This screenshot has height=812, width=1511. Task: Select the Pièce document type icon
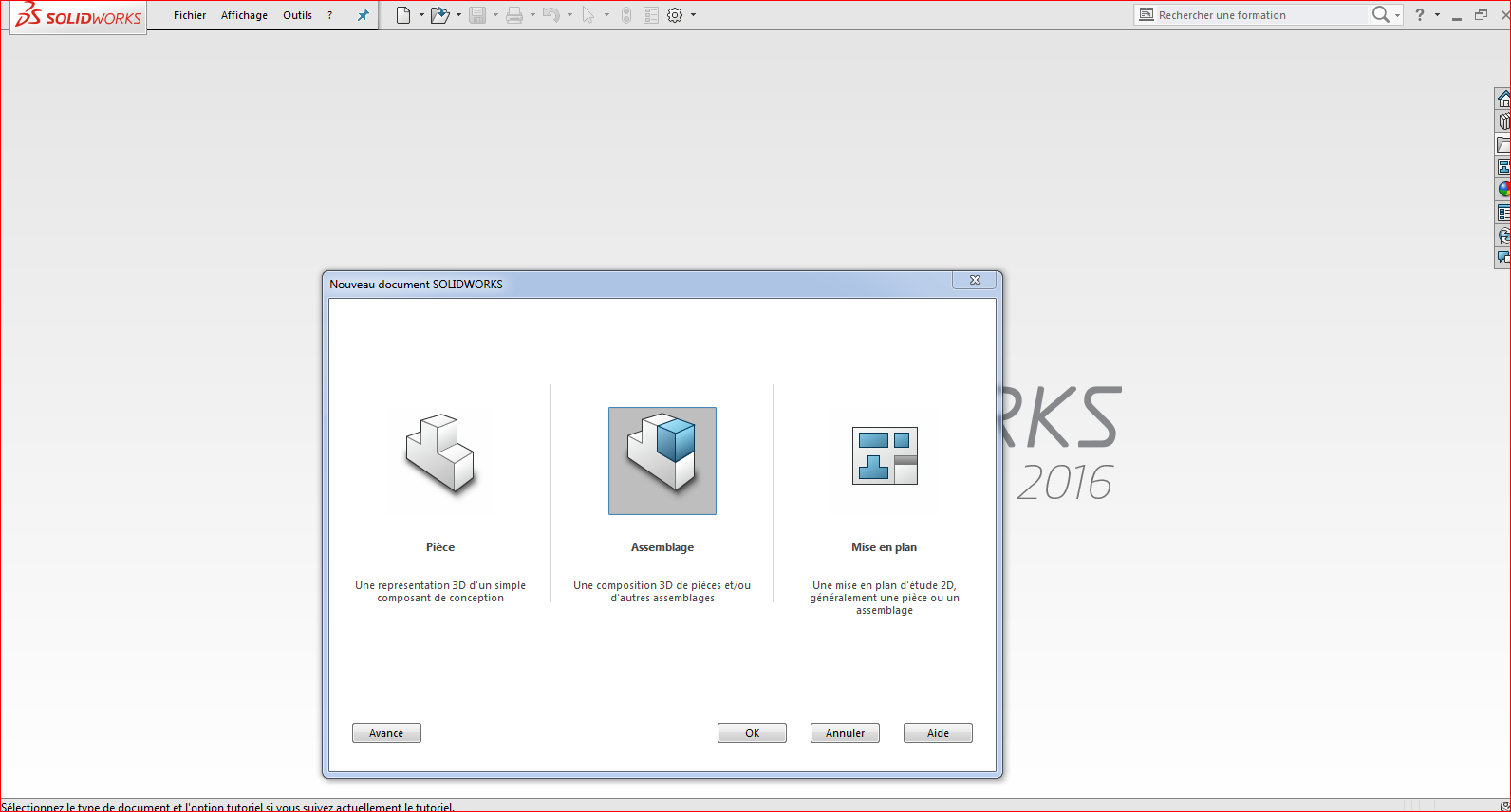click(440, 454)
